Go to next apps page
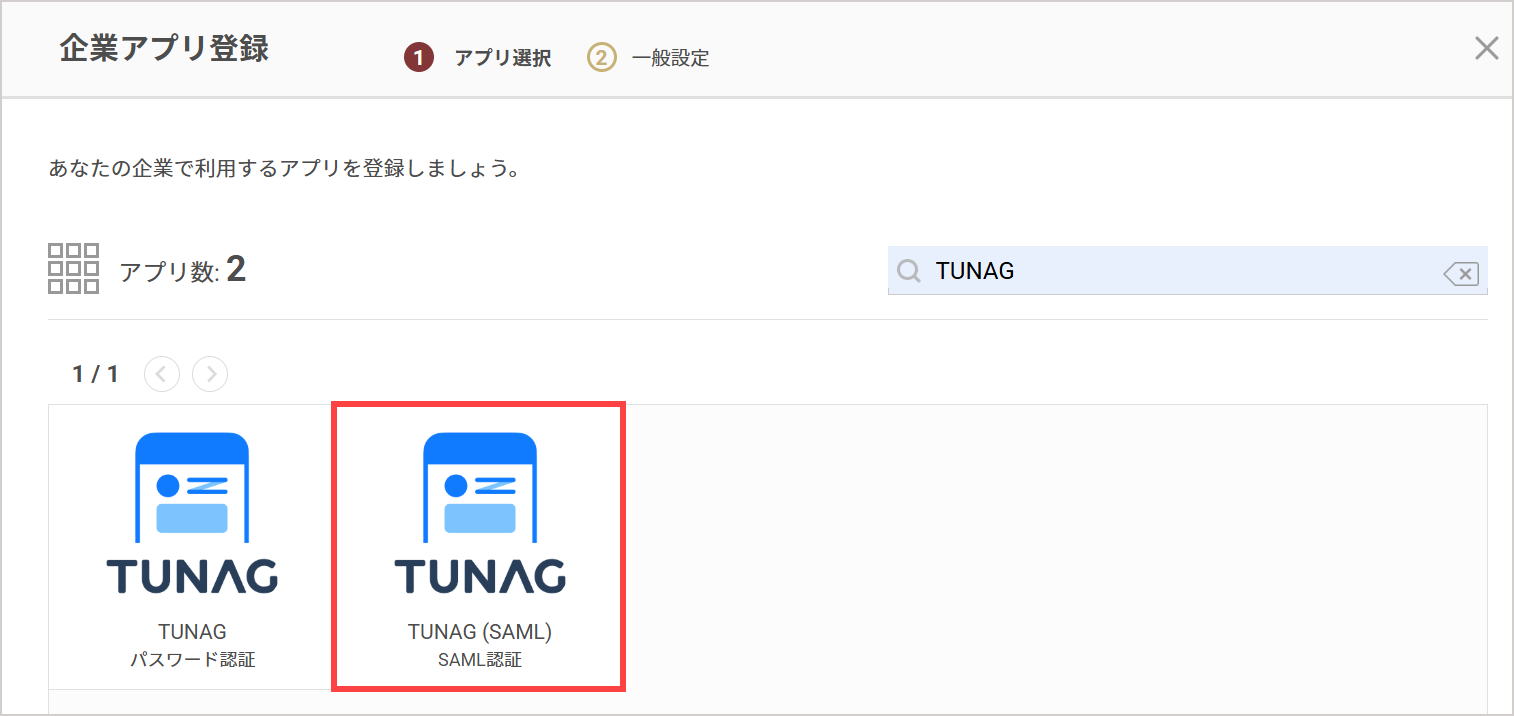The width and height of the screenshot is (1514, 716). coord(210,374)
